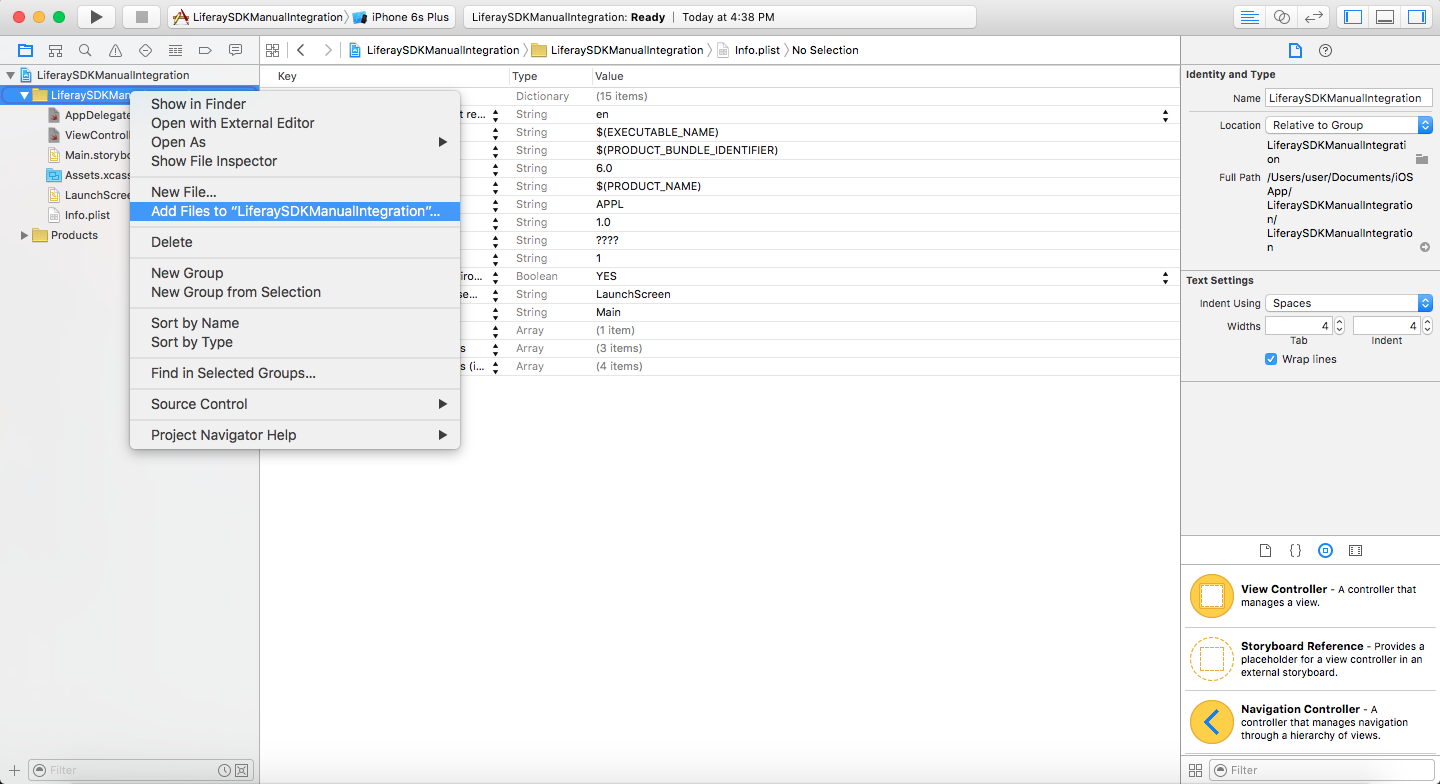The width and height of the screenshot is (1440, 784).
Task: Go forward in editor history
Action: point(327,50)
